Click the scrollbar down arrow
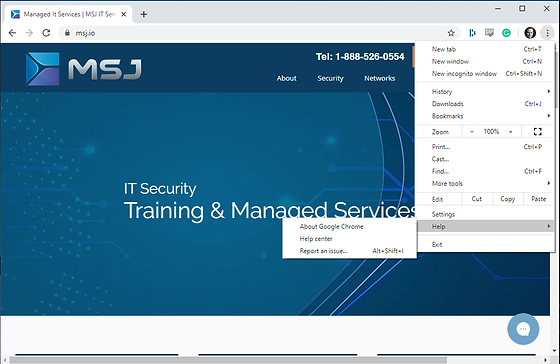Image resolution: width=560 pixels, height=364 pixels. [554, 351]
